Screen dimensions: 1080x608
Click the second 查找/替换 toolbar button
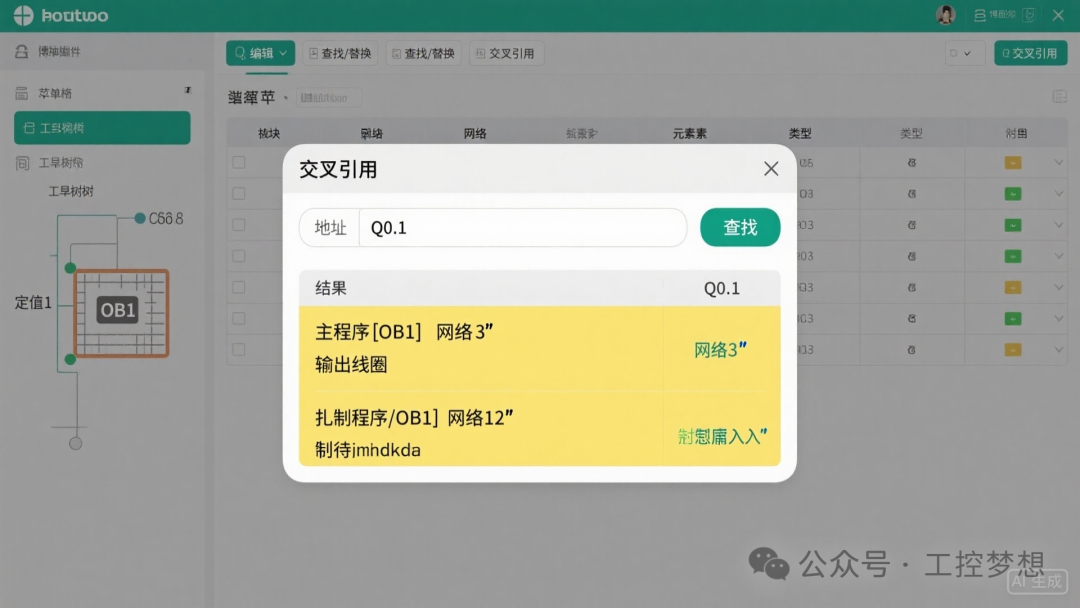point(424,53)
